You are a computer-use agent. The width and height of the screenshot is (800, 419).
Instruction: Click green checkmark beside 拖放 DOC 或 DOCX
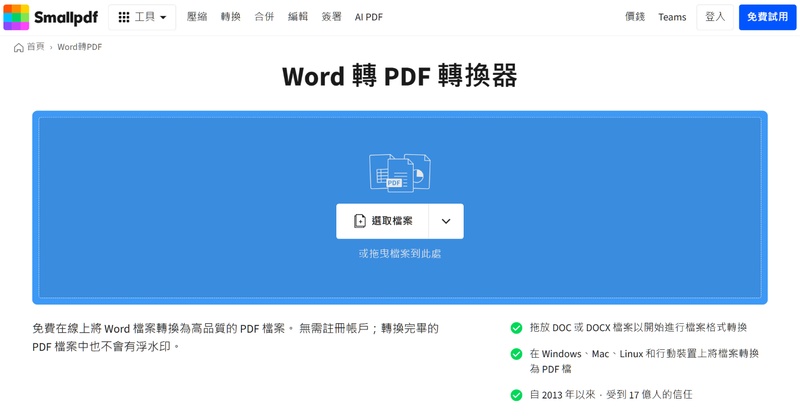coord(516,328)
